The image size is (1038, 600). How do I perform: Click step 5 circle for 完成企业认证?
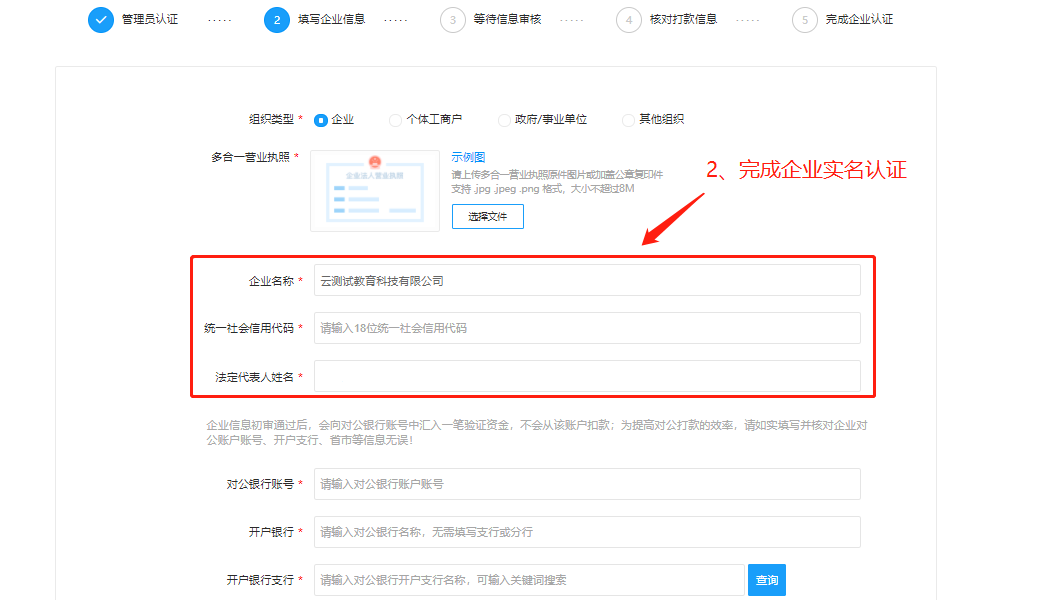point(805,20)
